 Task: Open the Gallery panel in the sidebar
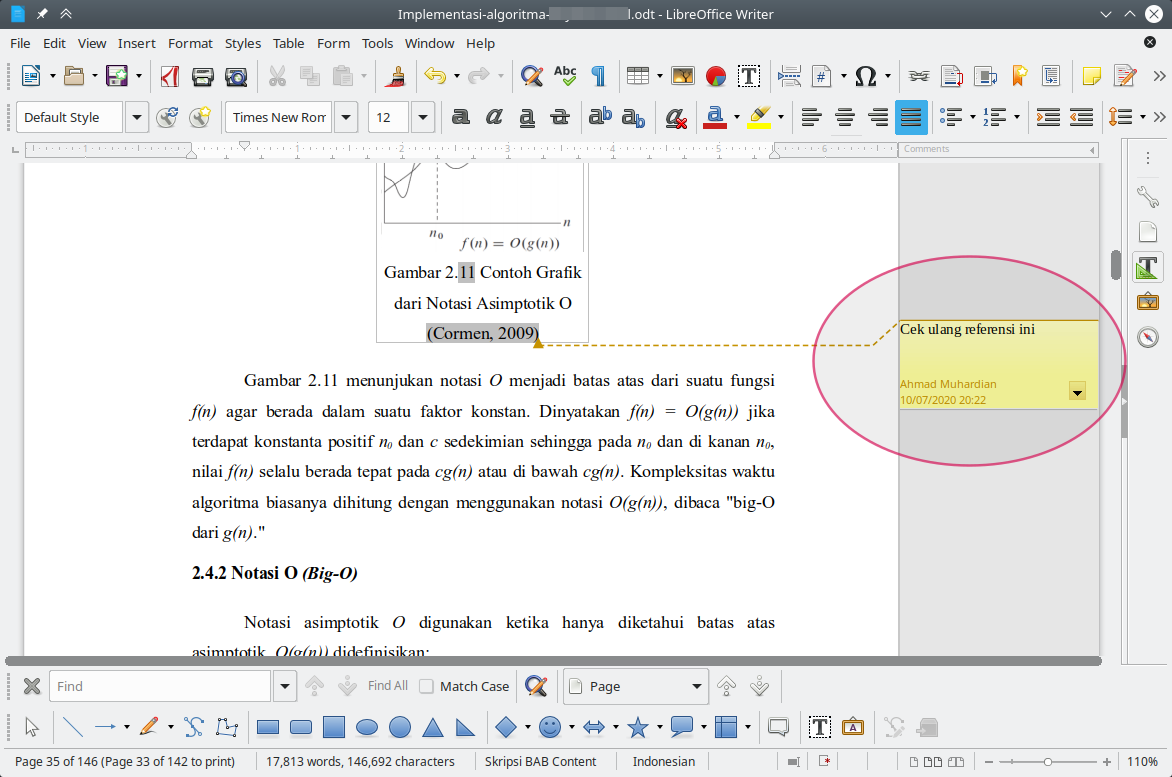[x=1147, y=301]
